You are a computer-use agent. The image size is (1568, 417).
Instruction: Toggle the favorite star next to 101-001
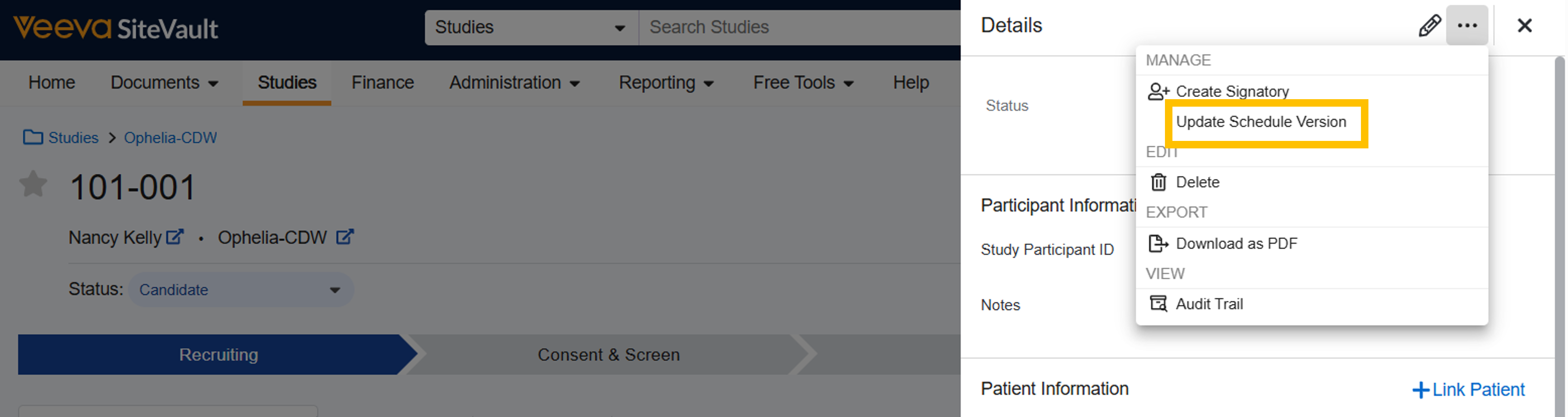coord(33,184)
